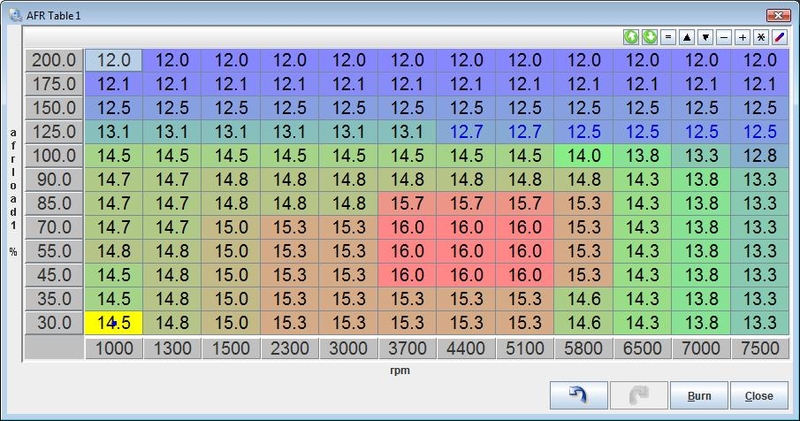
Task: Select the 13.3 cell at 30.0 load, 7500 rpm
Action: pos(760,323)
